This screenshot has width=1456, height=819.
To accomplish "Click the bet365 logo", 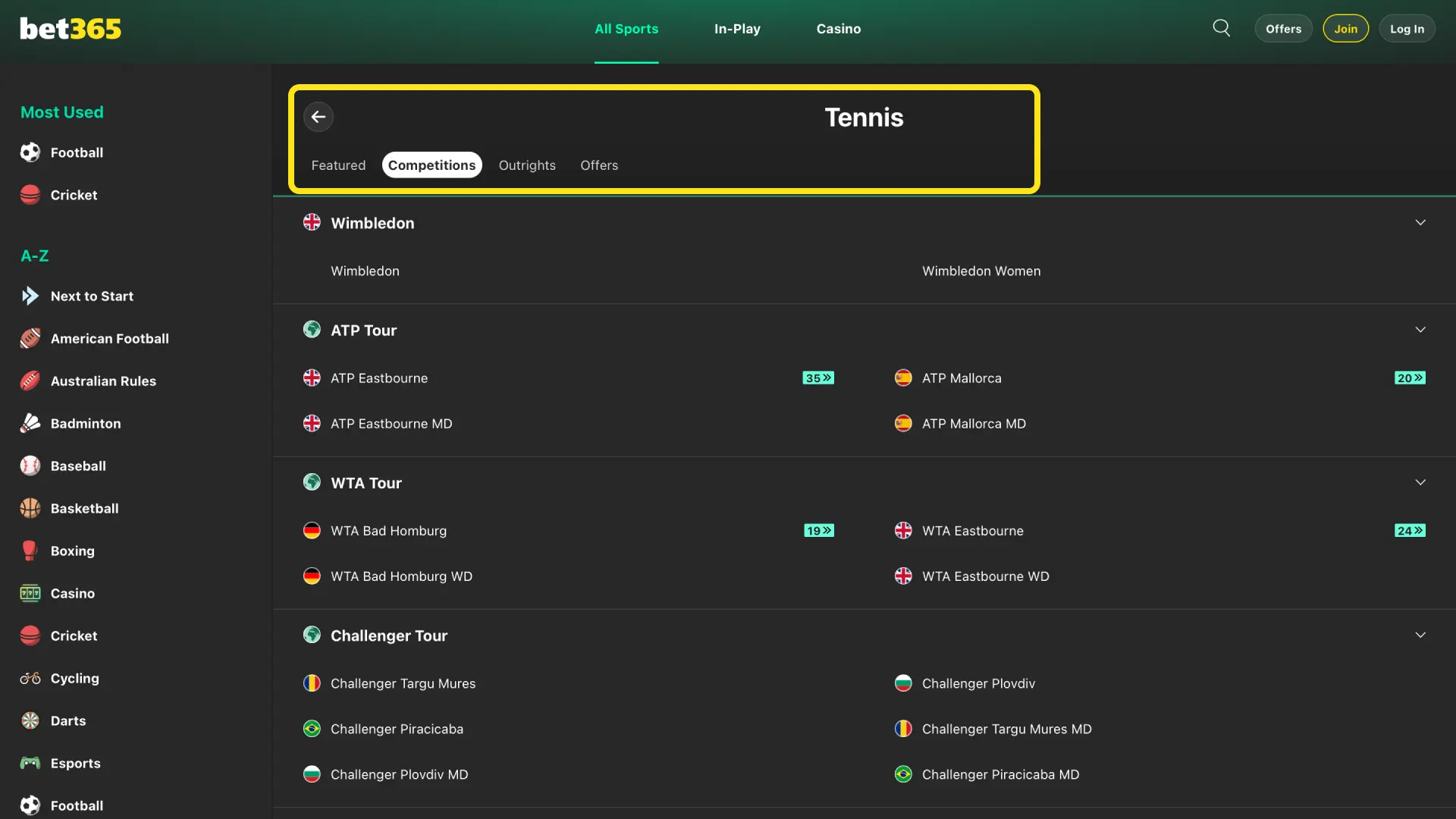I will point(71,29).
